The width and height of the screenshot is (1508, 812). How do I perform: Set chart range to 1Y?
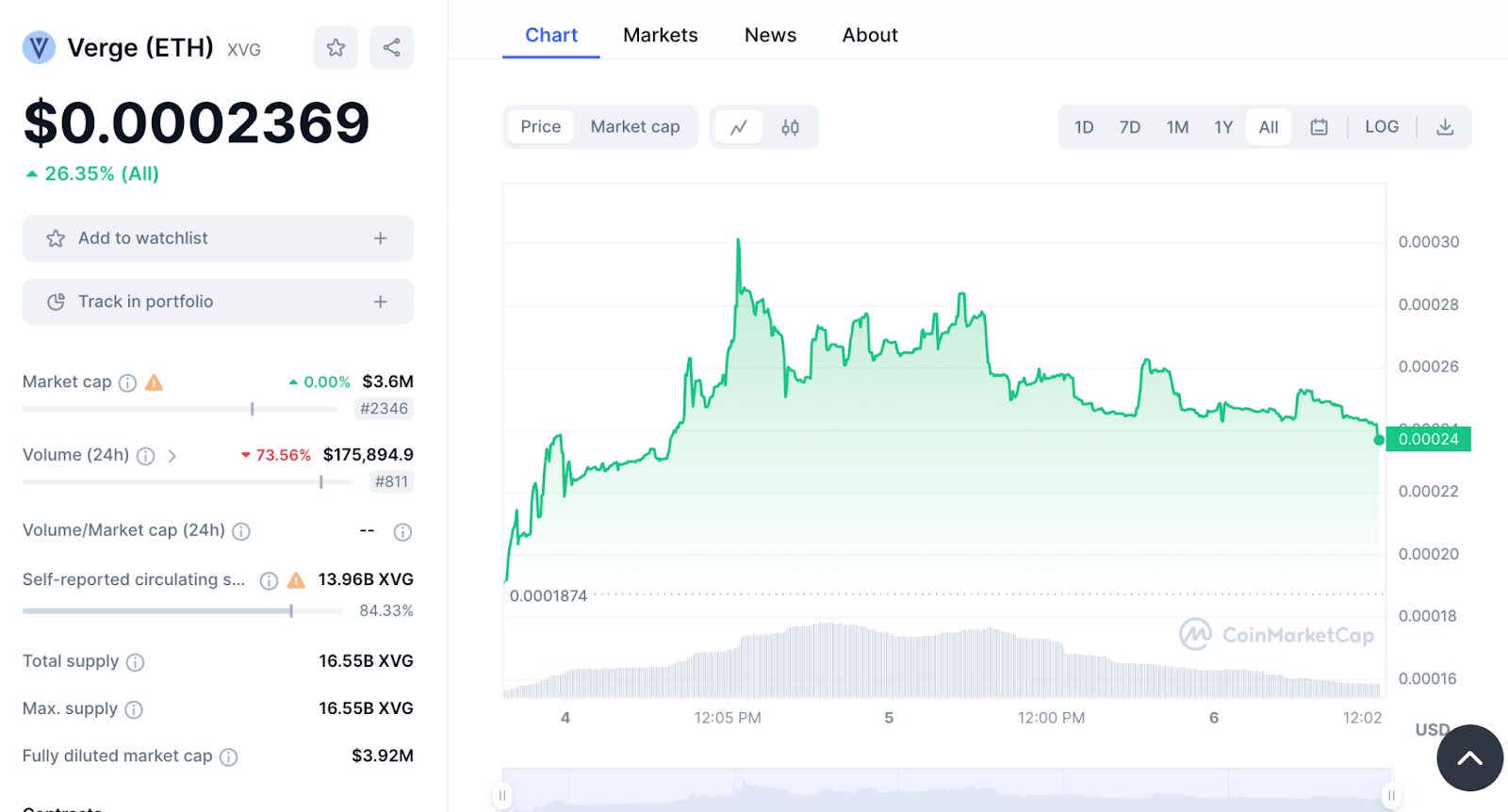pyautogui.click(x=1222, y=127)
